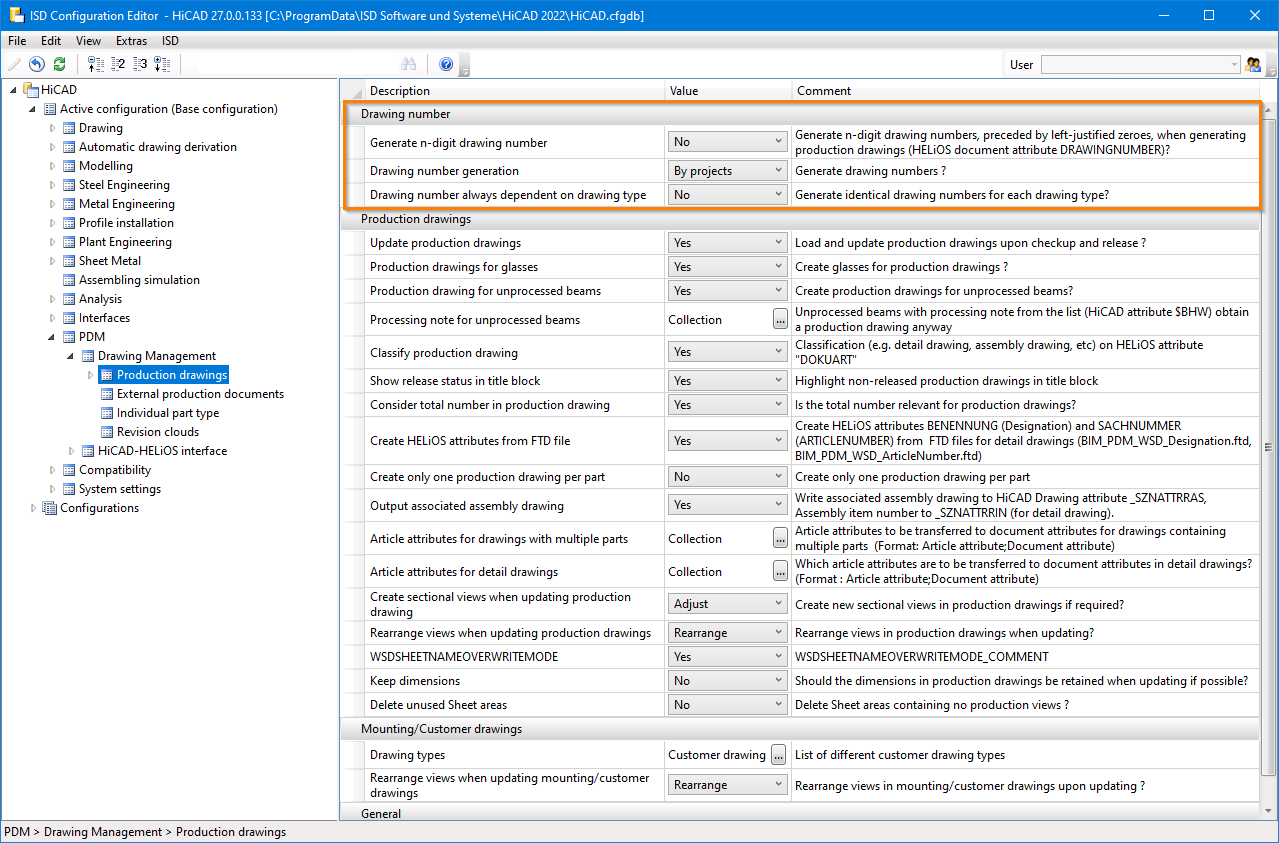
Task: Open Show release status in title block dropdown
Action: (728, 381)
